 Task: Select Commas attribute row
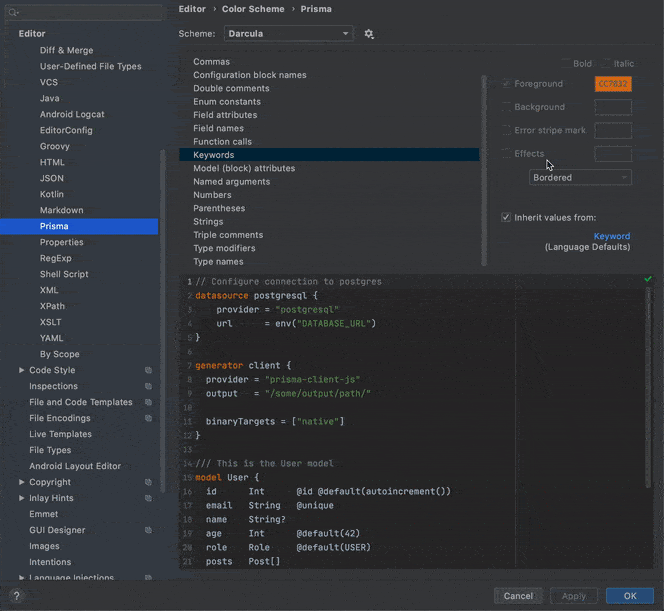(329, 62)
